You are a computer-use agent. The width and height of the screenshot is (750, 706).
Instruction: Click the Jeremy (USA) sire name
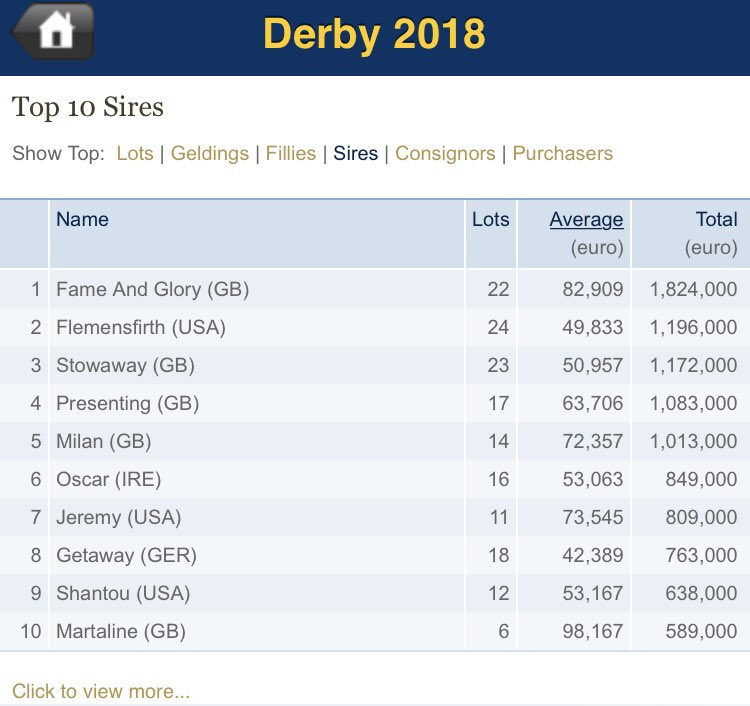(119, 518)
